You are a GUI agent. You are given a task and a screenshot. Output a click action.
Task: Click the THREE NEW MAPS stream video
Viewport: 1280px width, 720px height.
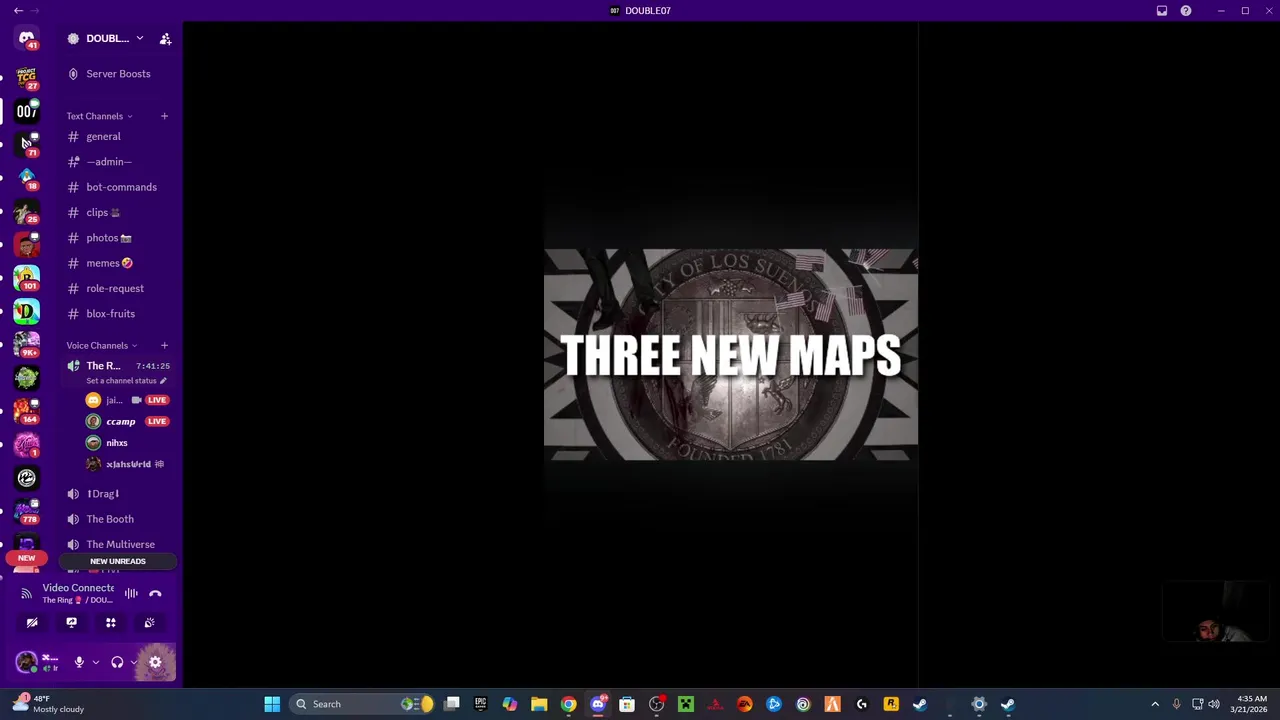730,355
